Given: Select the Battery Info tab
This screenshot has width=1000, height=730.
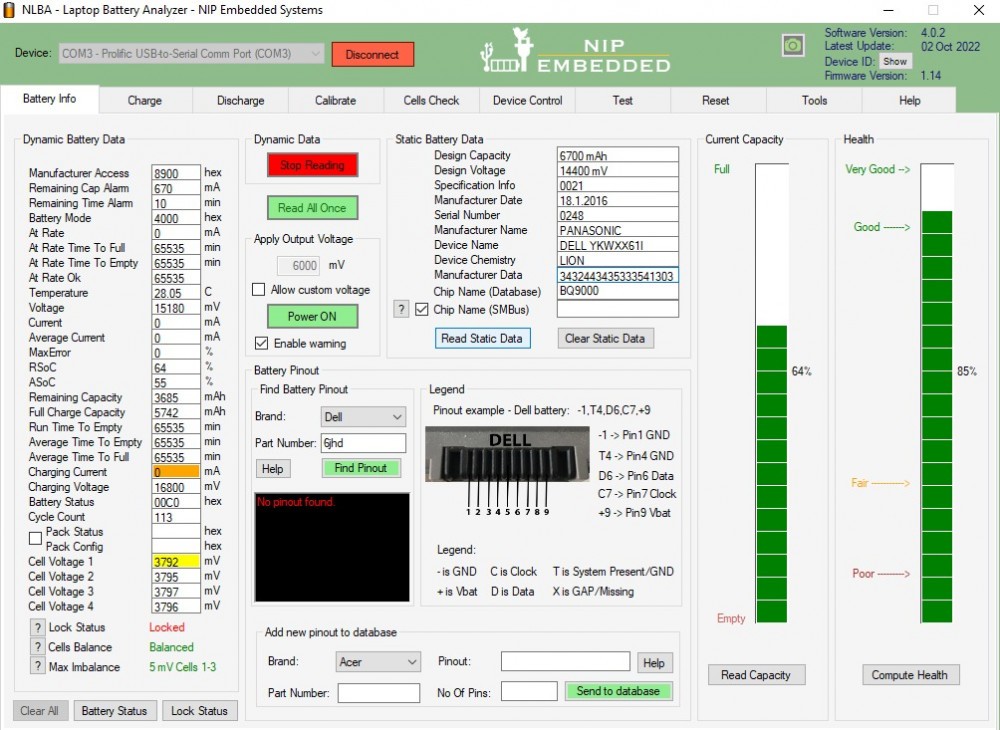Looking at the screenshot, I should point(50,99).
